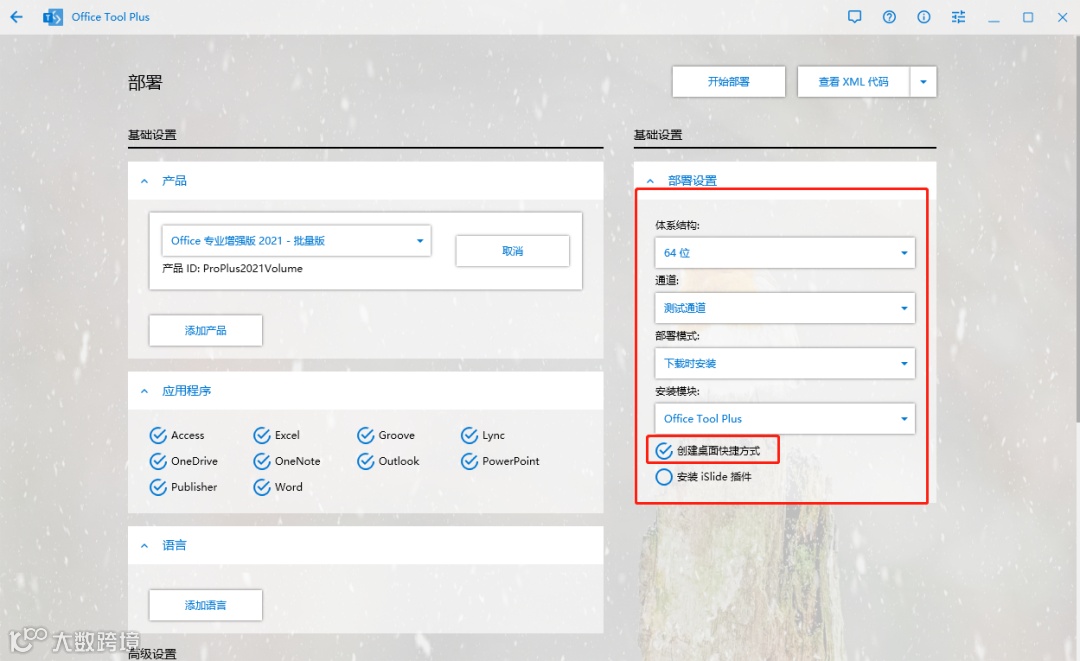Collapse the 部署设置 section

[x=650, y=181]
